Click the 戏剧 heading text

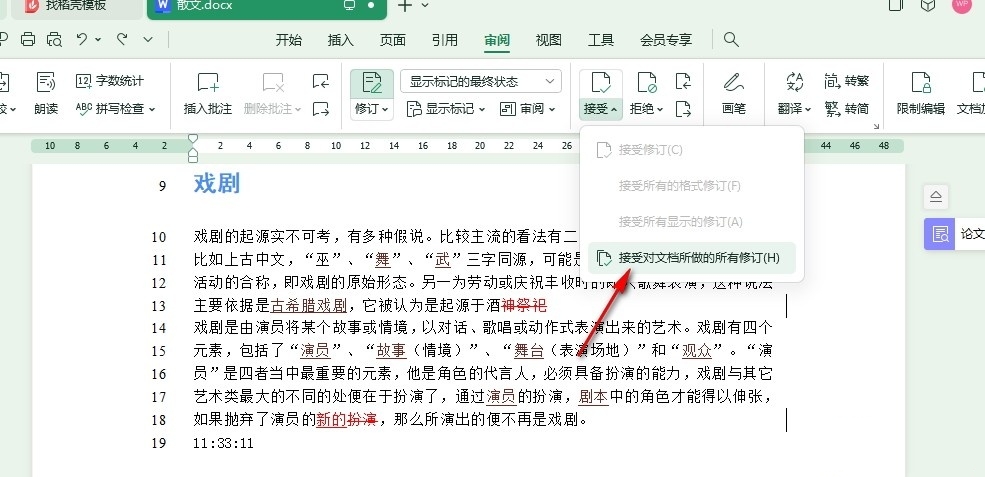point(217,185)
